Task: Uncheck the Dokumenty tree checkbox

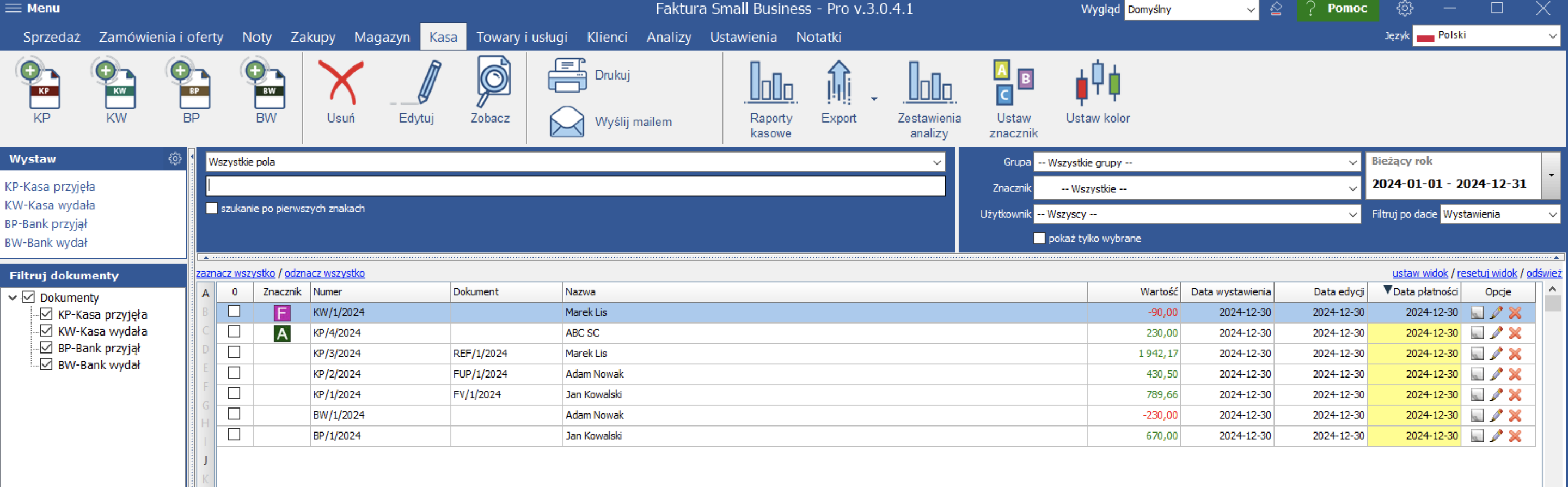Action: pyautogui.click(x=28, y=297)
